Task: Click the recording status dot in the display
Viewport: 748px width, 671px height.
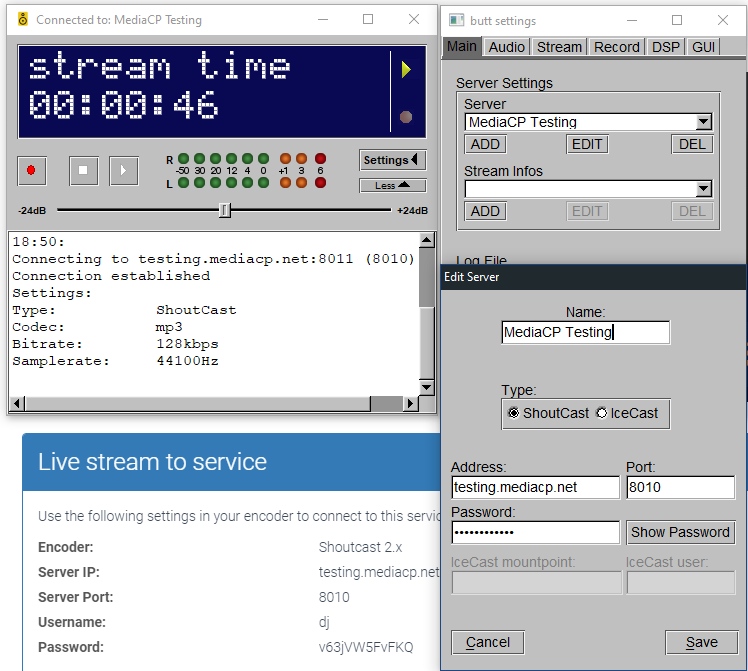Action: pyautogui.click(x=406, y=117)
